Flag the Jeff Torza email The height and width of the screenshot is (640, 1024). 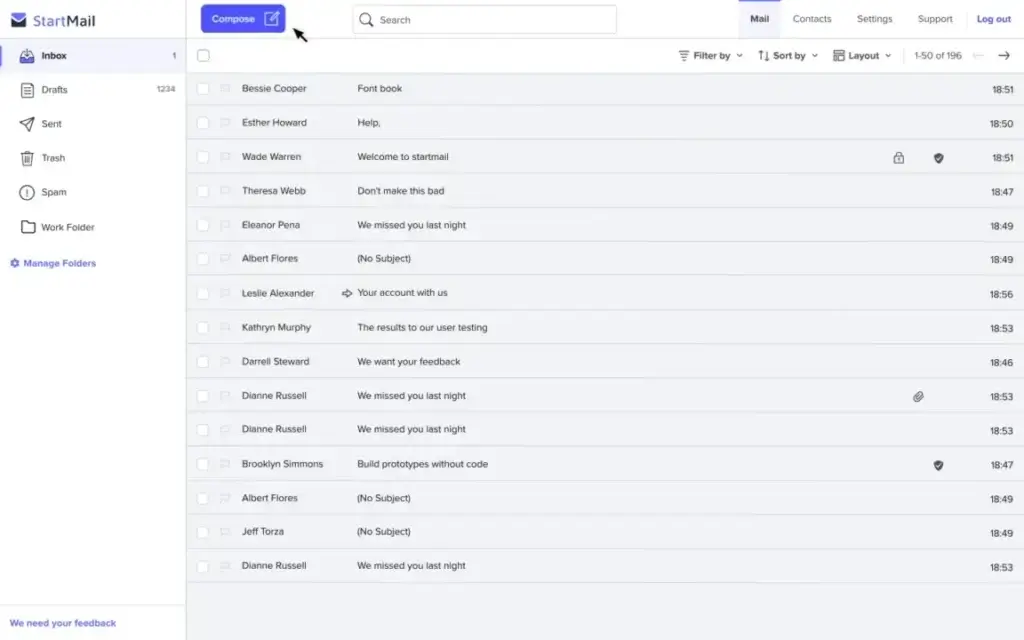pyautogui.click(x=225, y=532)
